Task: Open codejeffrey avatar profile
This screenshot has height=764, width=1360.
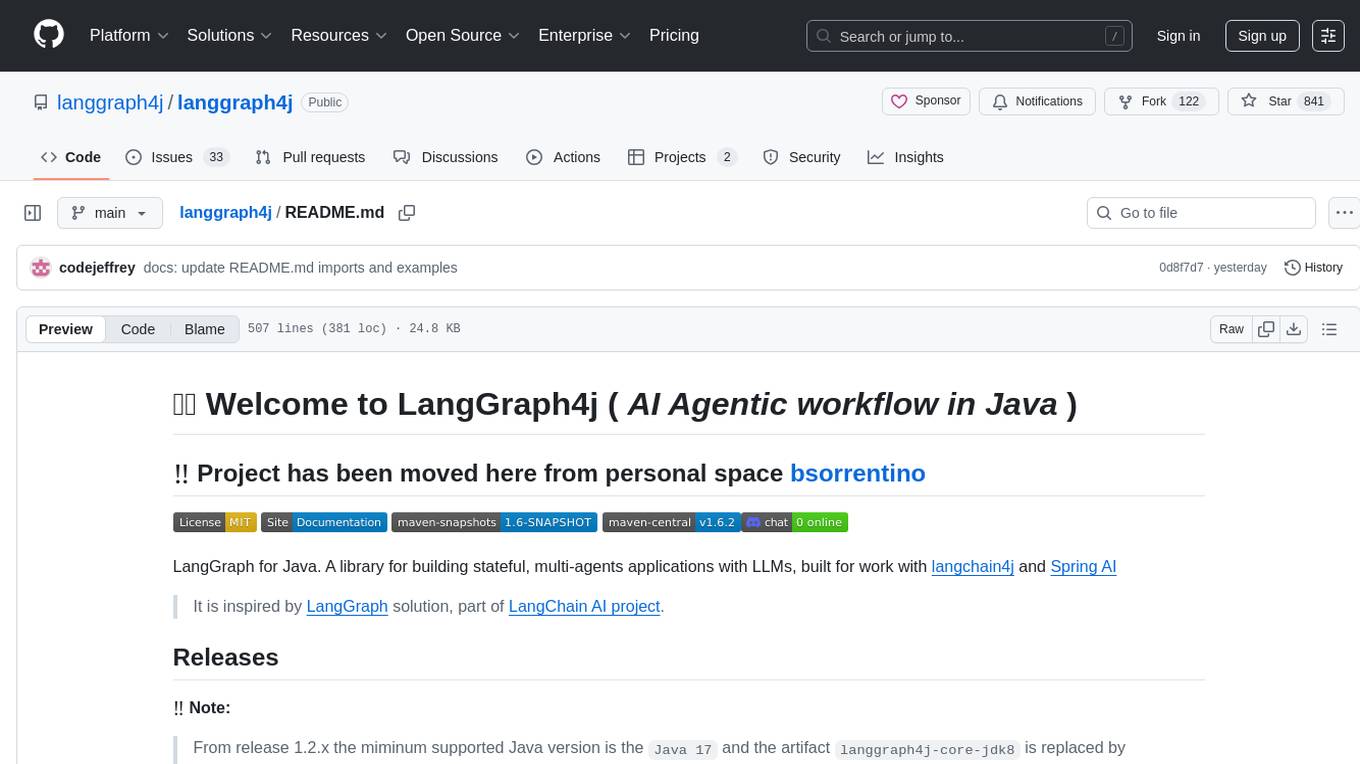Action: pyautogui.click(x=41, y=268)
